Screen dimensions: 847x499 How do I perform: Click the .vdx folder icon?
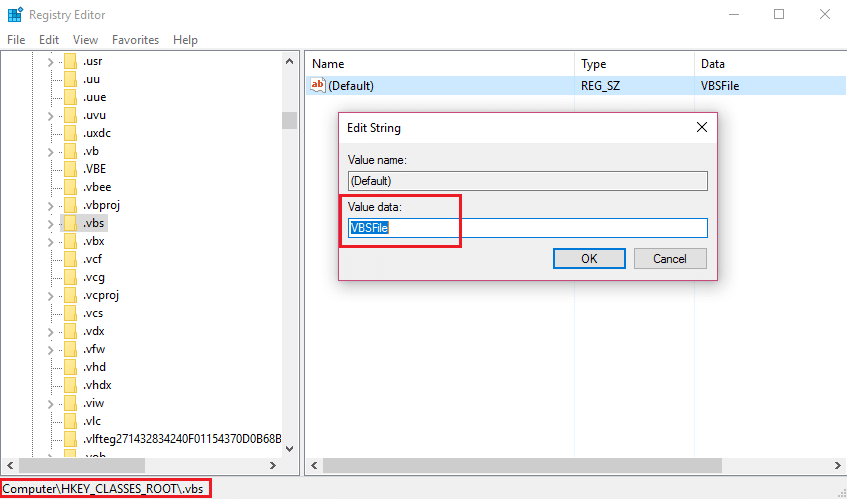pyautogui.click(x=71, y=332)
